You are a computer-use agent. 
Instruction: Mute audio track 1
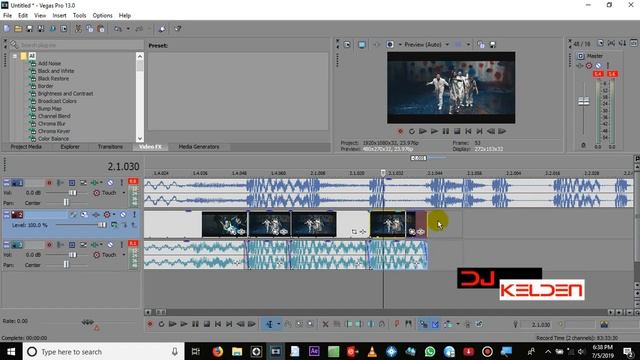[110, 182]
